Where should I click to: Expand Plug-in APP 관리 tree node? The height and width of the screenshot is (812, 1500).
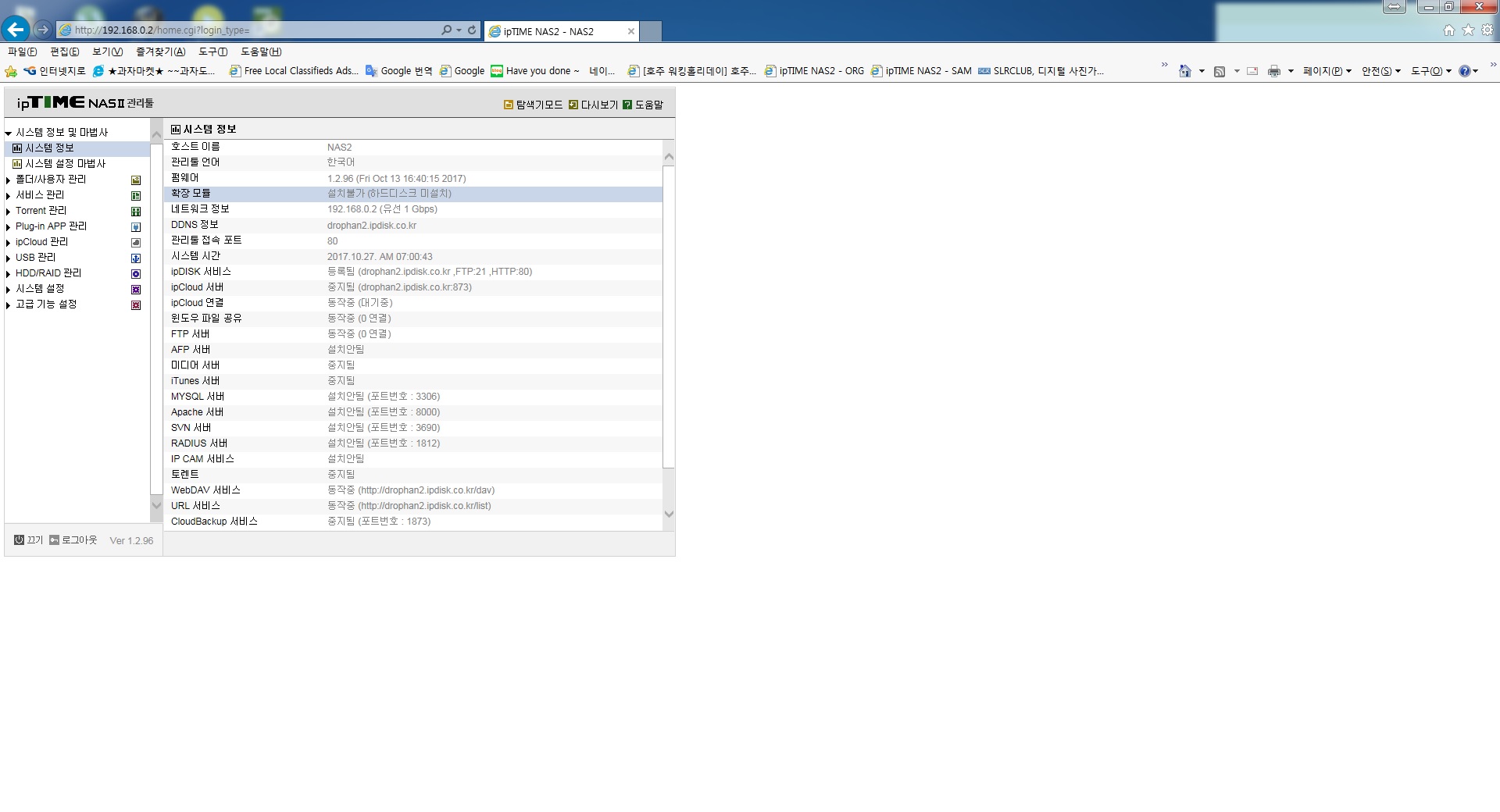[x=9, y=227]
